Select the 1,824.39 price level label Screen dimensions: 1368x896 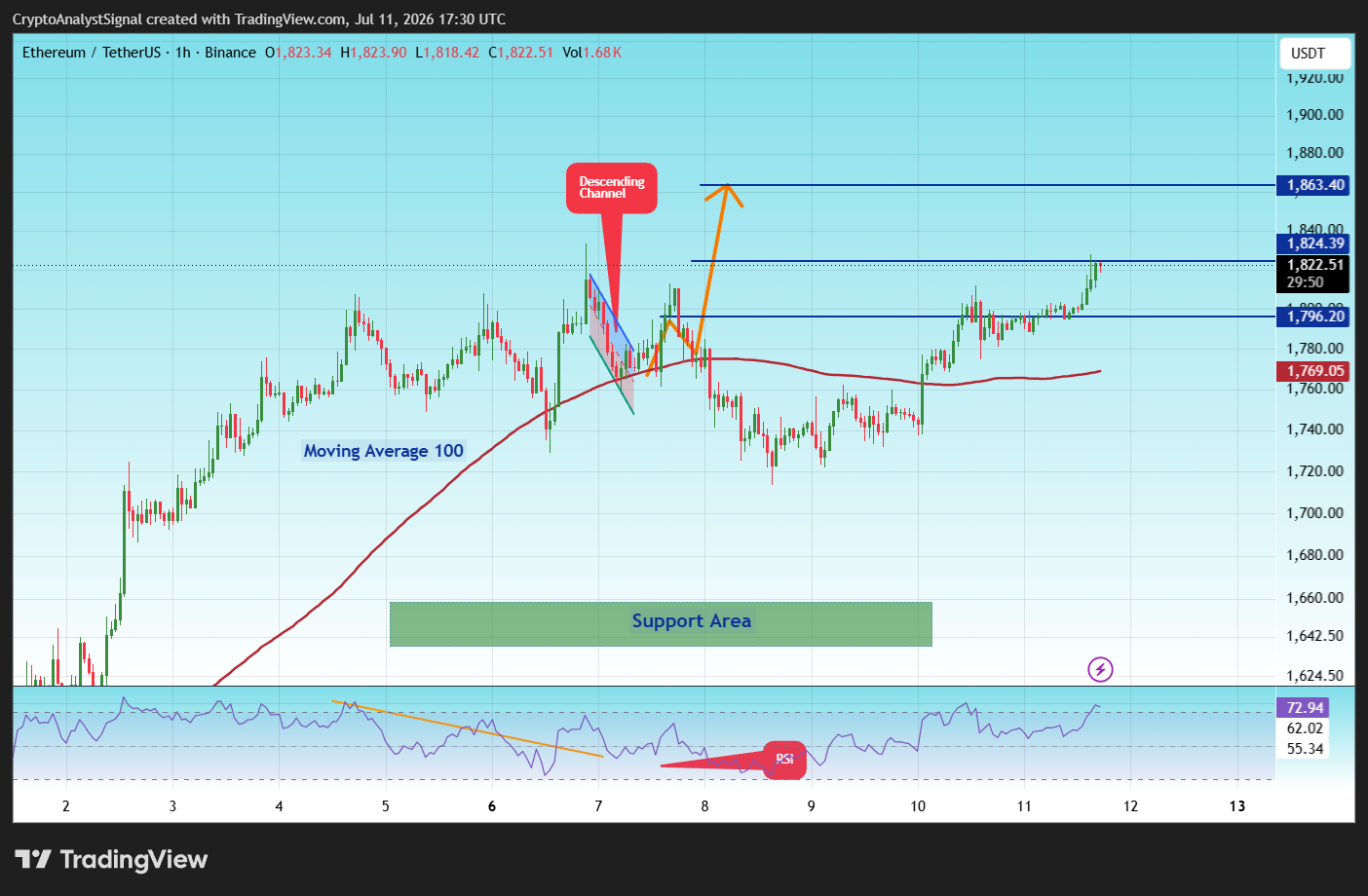pos(1314,243)
